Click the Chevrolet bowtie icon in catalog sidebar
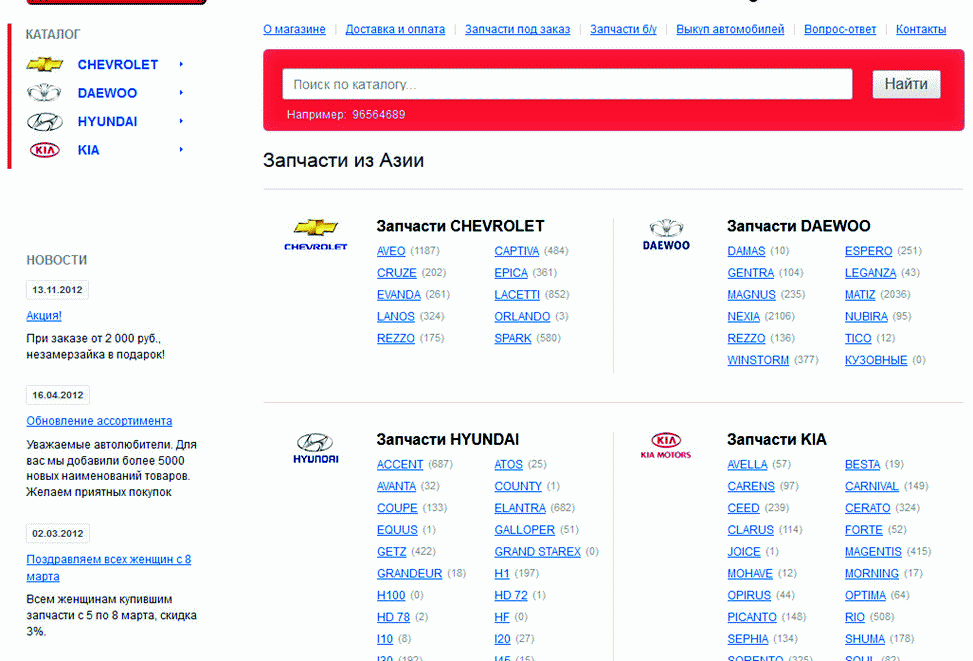Screen dimensions: 973x661 coord(45,64)
